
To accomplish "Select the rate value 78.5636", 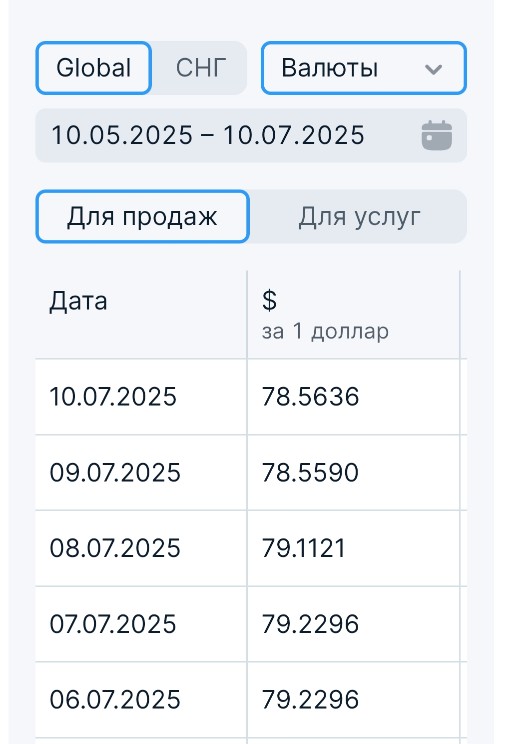I will (x=310, y=397).
